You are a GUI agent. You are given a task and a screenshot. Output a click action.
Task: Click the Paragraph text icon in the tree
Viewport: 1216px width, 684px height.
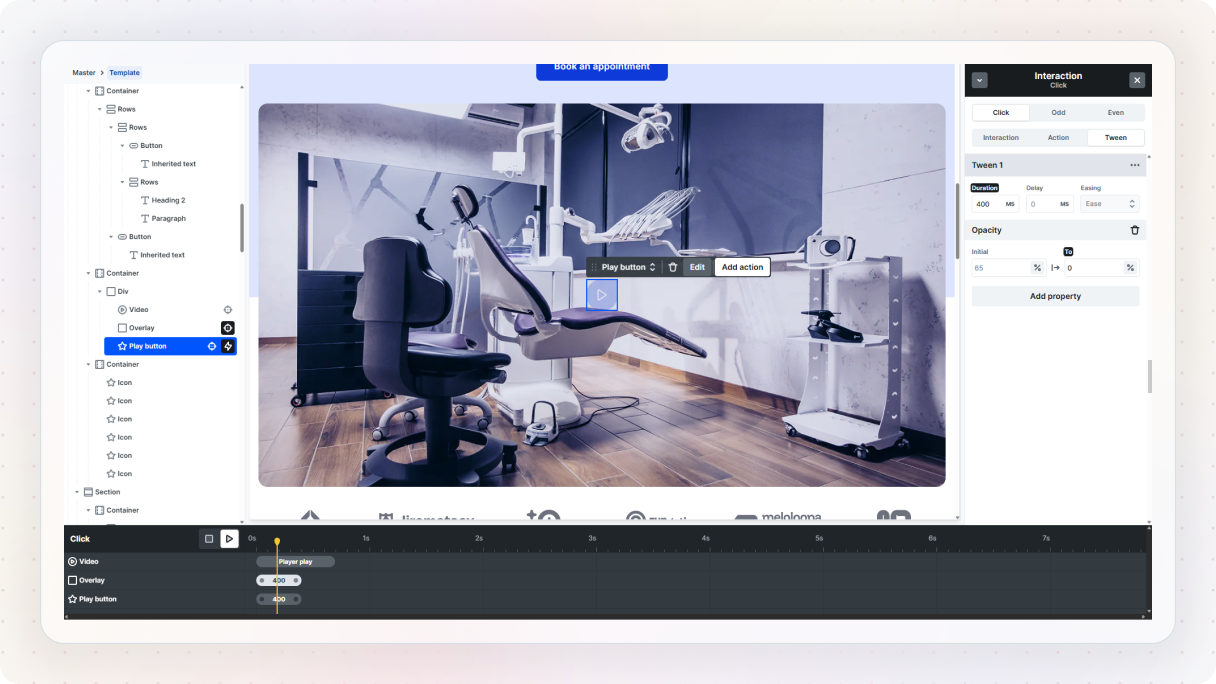coord(145,218)
